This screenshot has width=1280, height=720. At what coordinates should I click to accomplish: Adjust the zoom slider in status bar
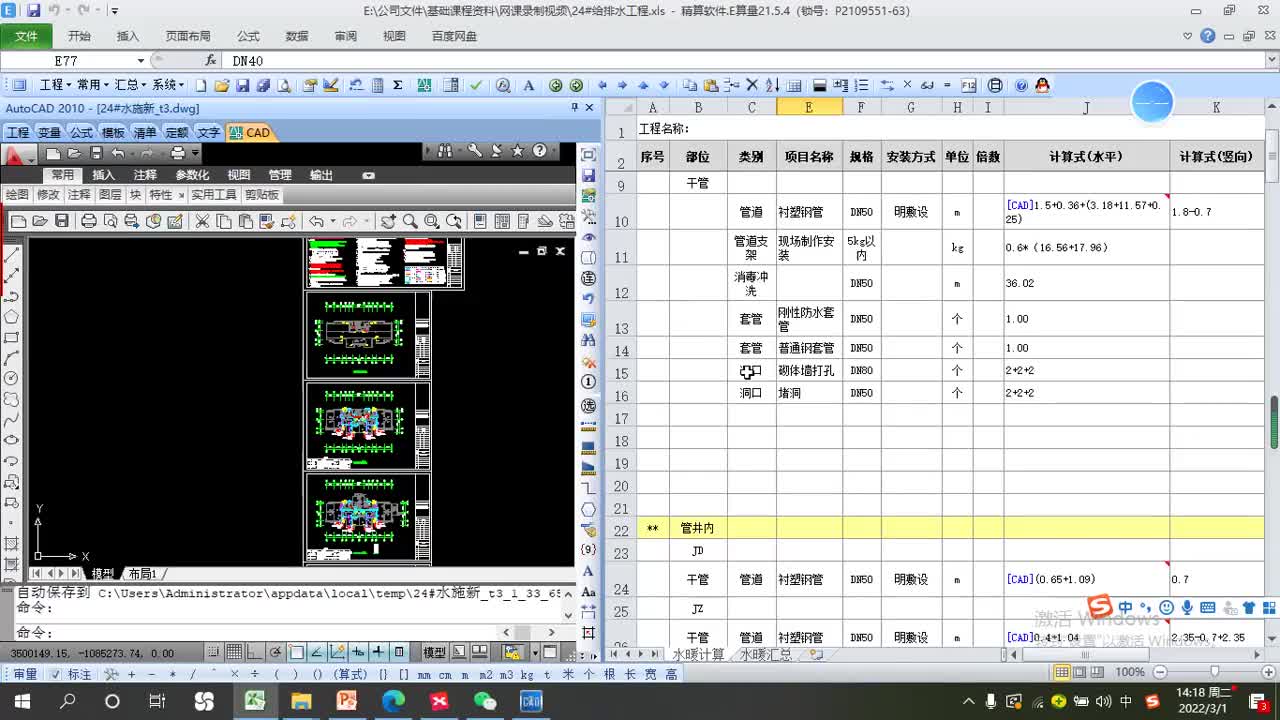point(1214,672)
